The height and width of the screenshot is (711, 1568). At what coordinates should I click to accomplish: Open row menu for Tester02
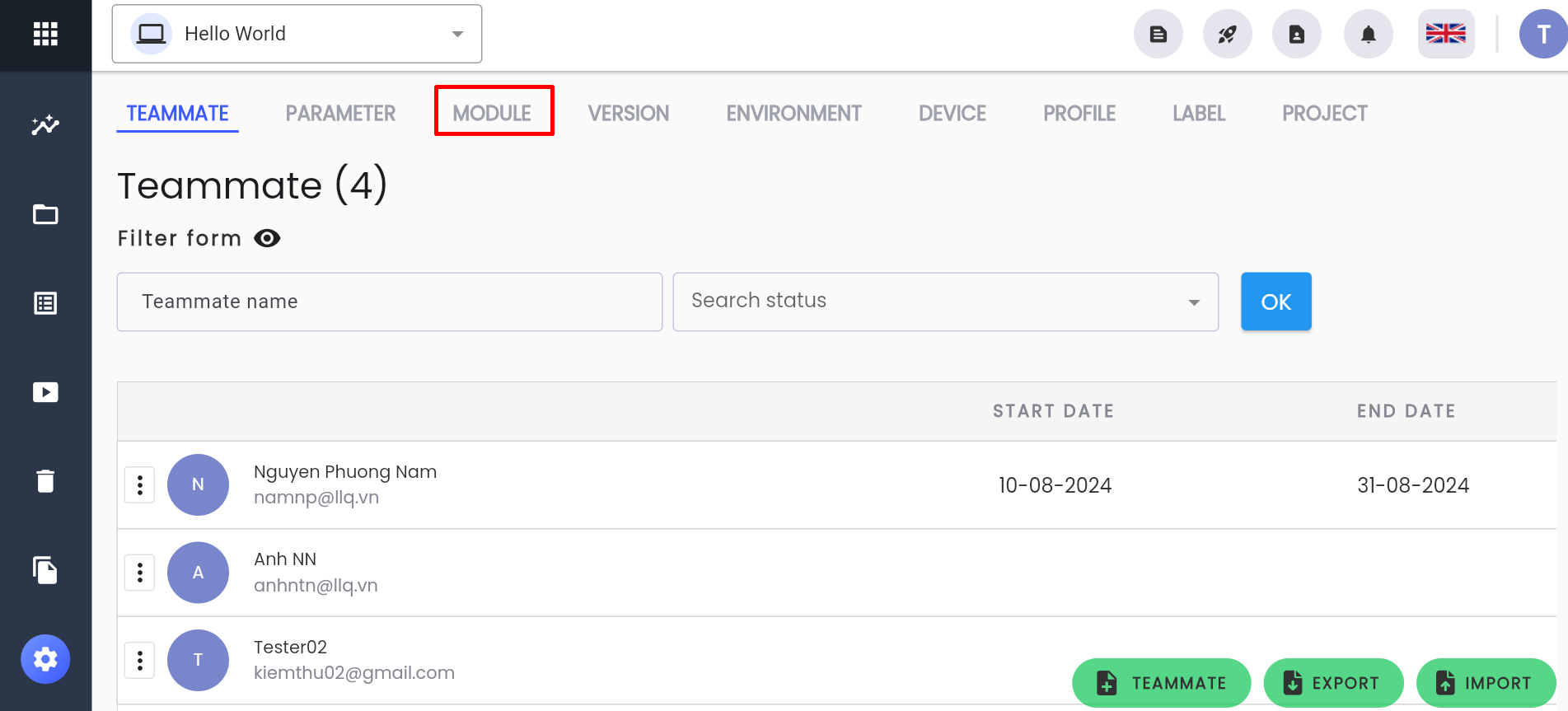point(140,661)
